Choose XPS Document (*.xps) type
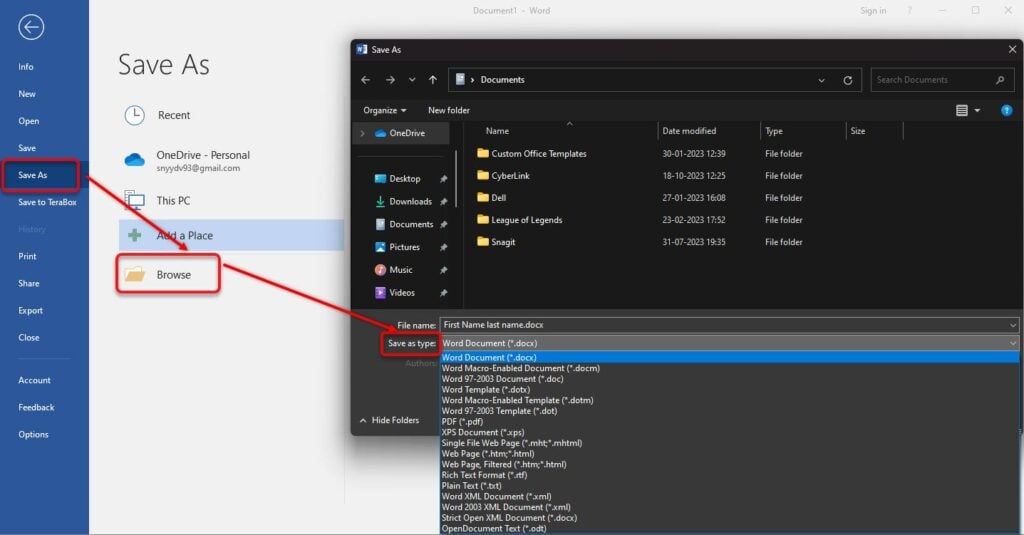The width and height of the screenshot is (1024, 535). coord(483,432)
